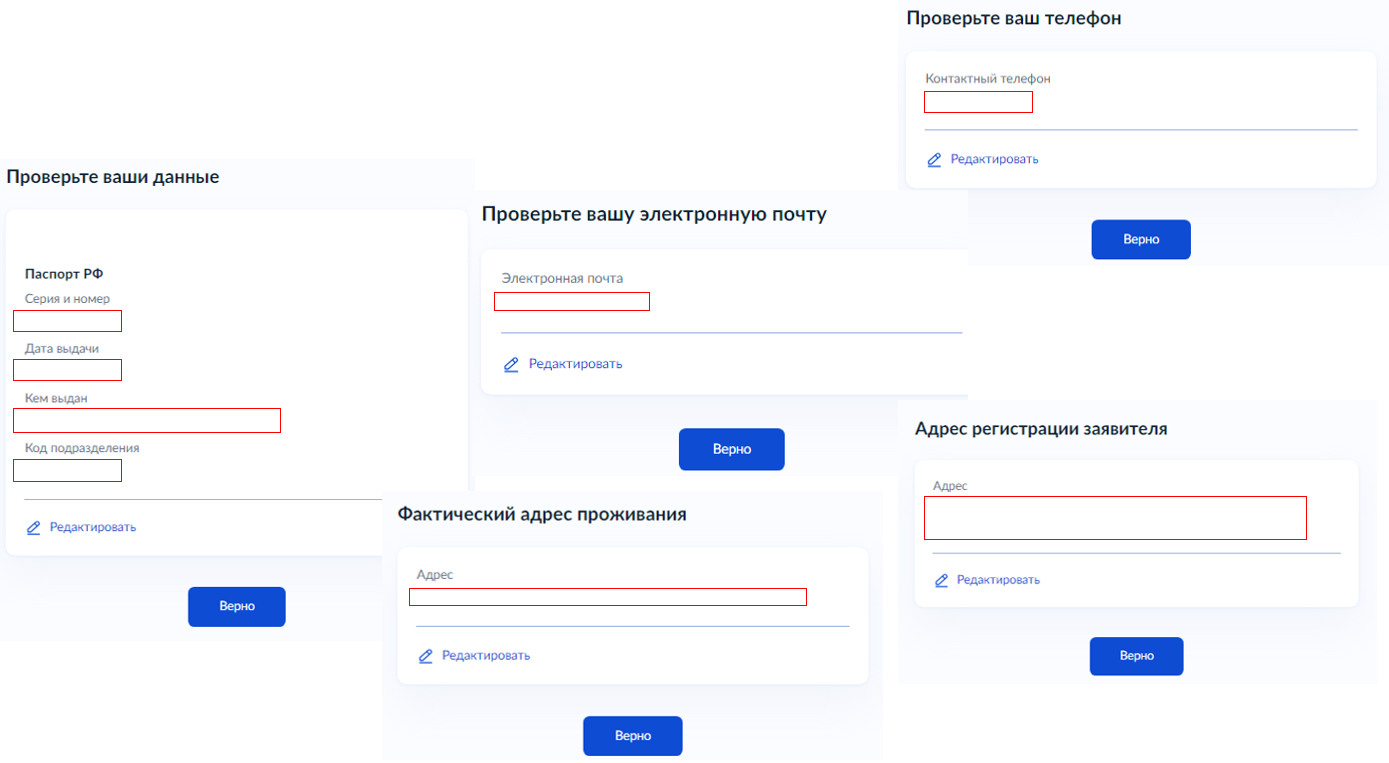Open Редактировать link for passport data
Screen dimensions: 1389x763
pyautogui.click(x=93, y=527)
